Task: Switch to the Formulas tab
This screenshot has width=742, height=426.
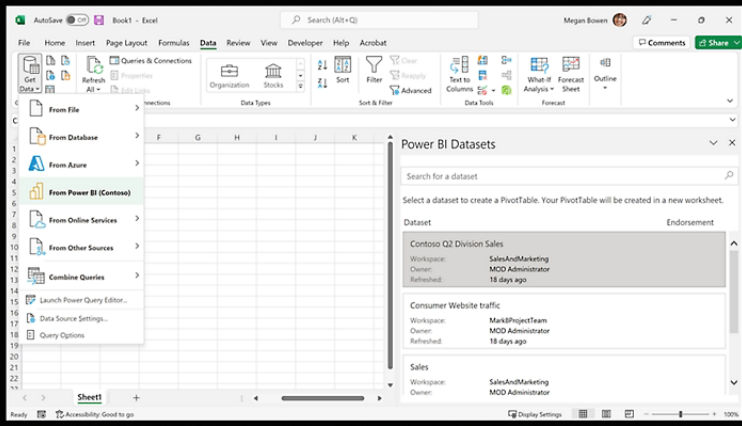Action: tap(174, 43)
